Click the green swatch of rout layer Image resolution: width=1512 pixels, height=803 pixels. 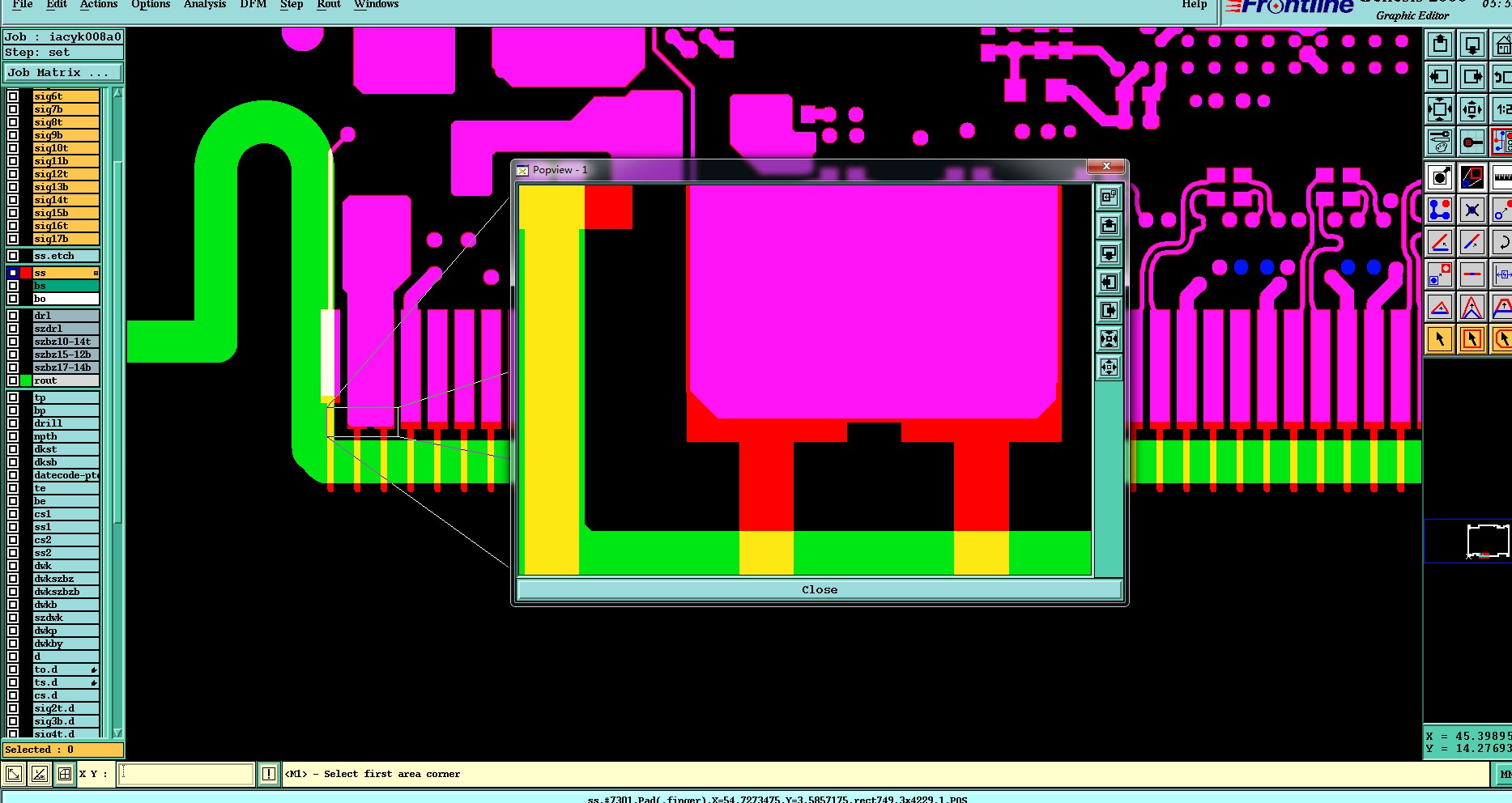tap(26, 380)
